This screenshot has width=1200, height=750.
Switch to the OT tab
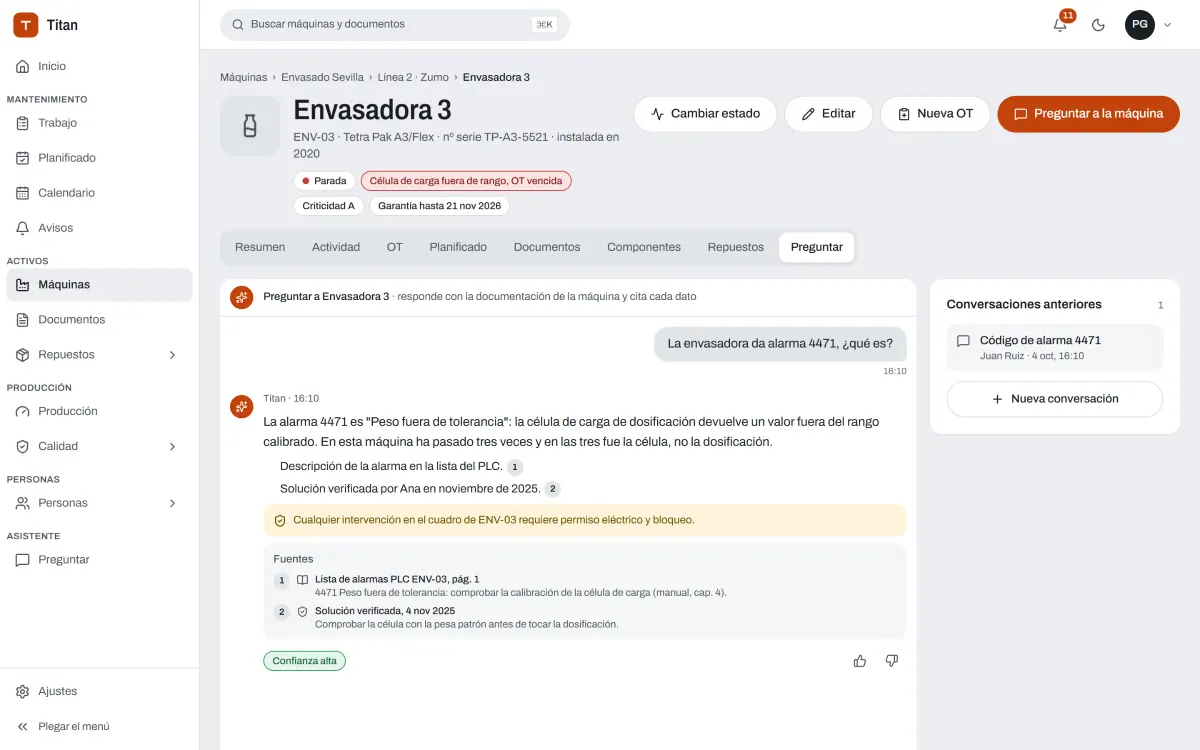tap(395, 247)
